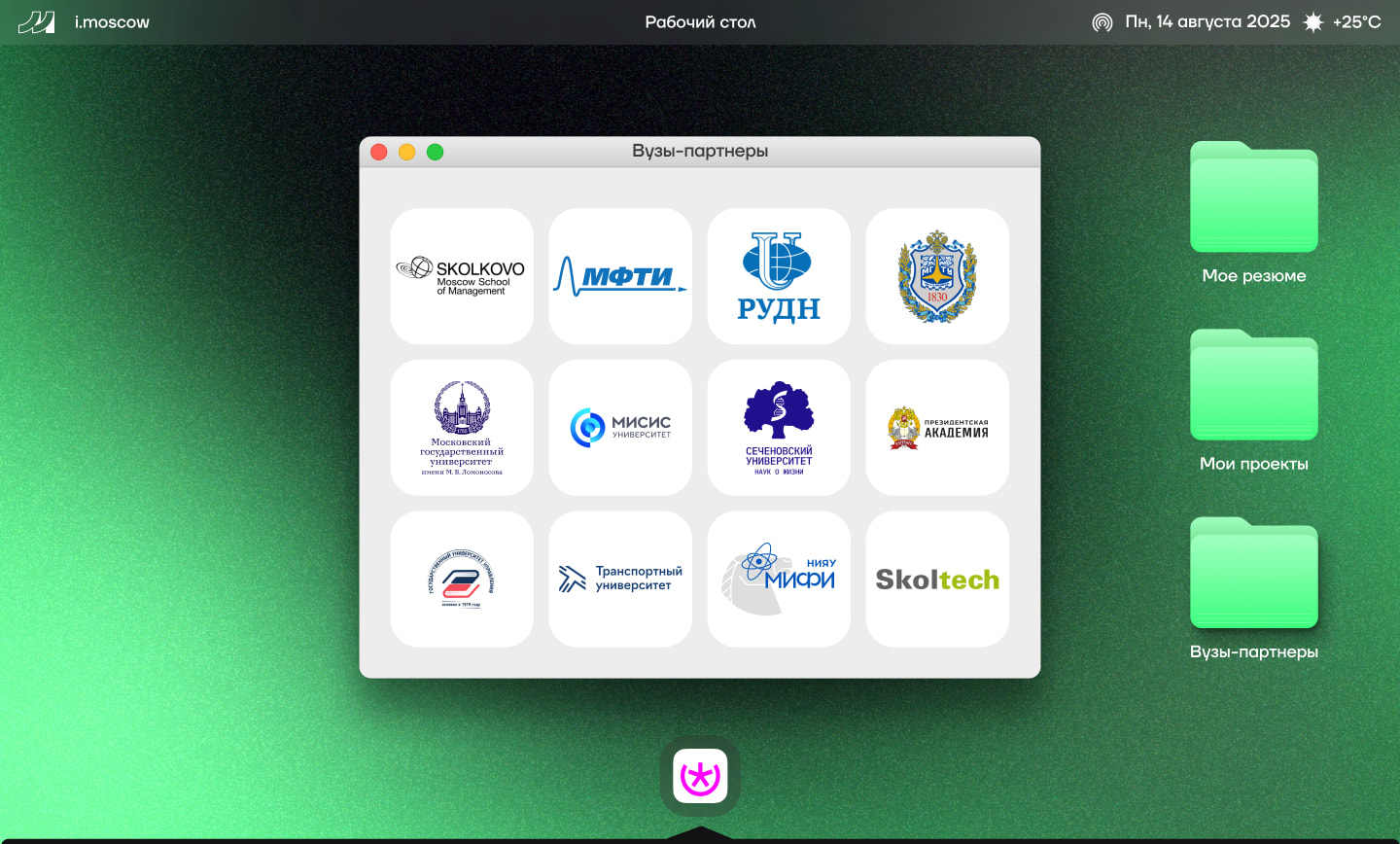The height and width of the screenshot is (844, 1400).
Task: Select the Президентская Академия tile
Action: point(937,428)
